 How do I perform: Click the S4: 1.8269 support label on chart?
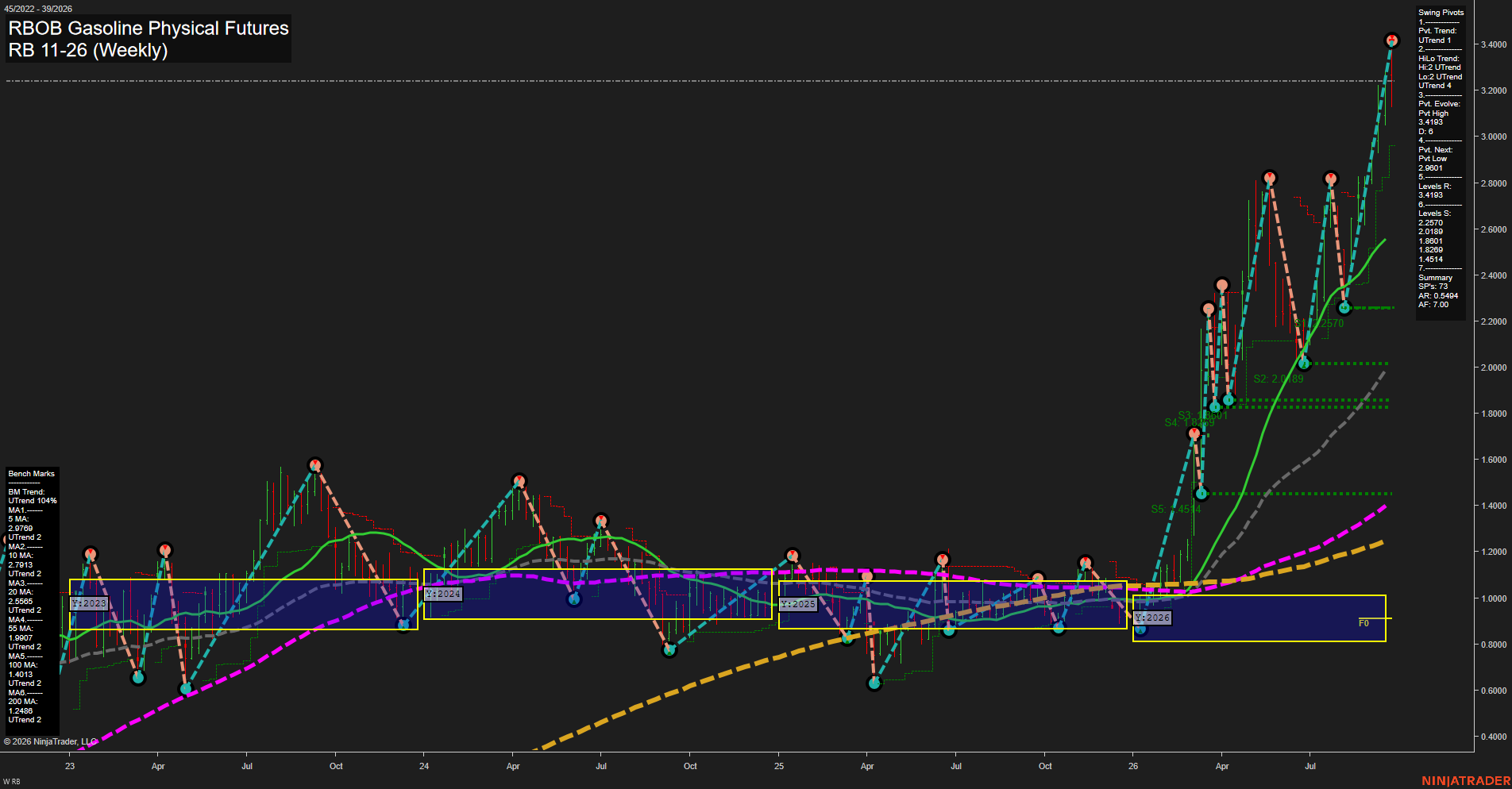[1189, 422]
